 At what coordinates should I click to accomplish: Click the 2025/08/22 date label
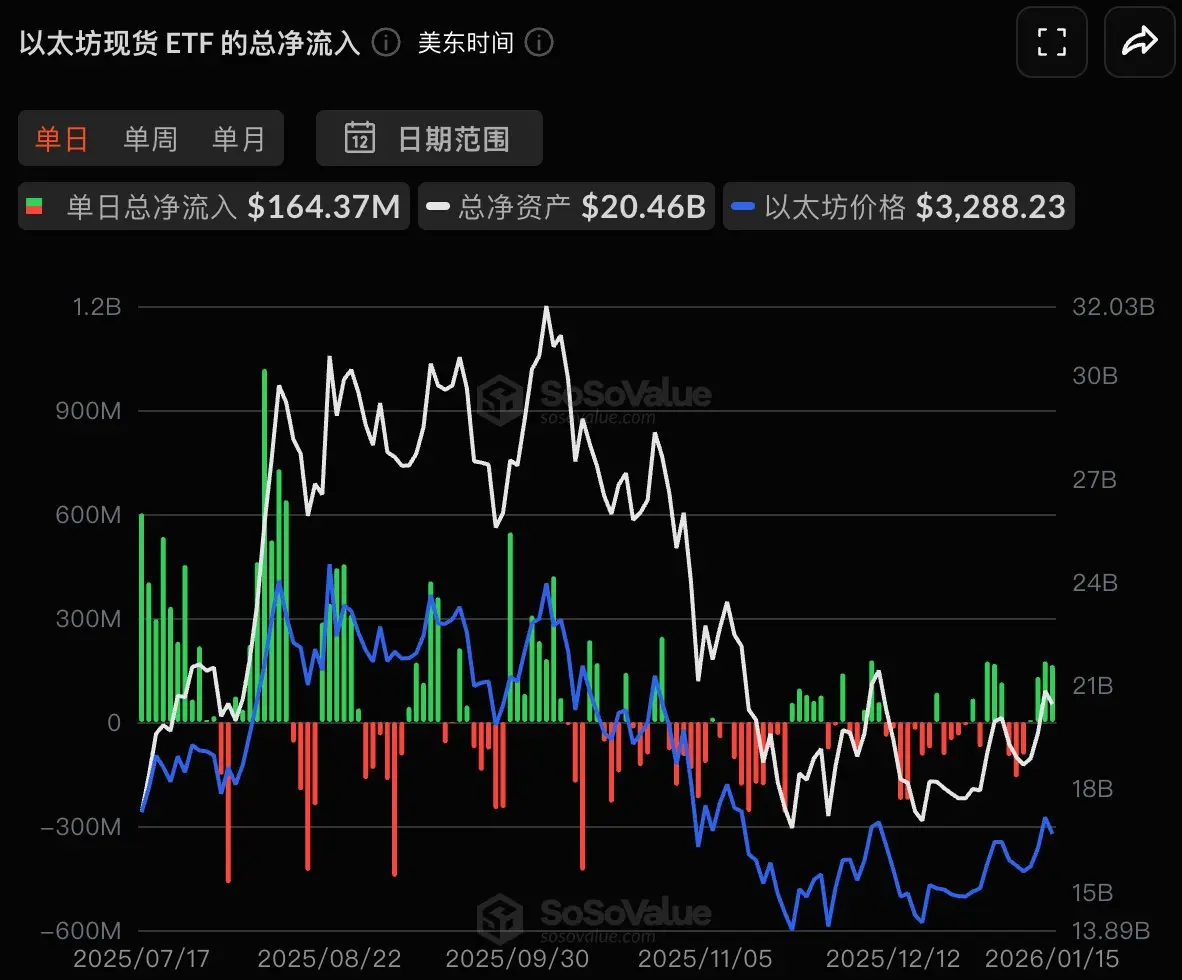(x=329, y=959)
